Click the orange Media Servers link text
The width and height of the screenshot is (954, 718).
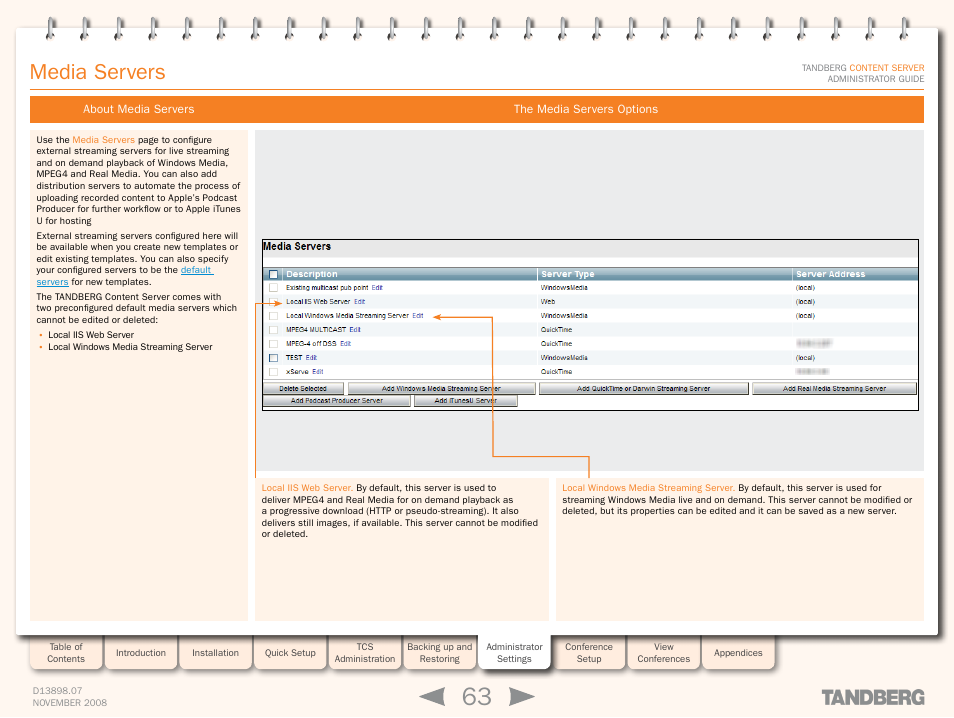[x=103, y=140]
